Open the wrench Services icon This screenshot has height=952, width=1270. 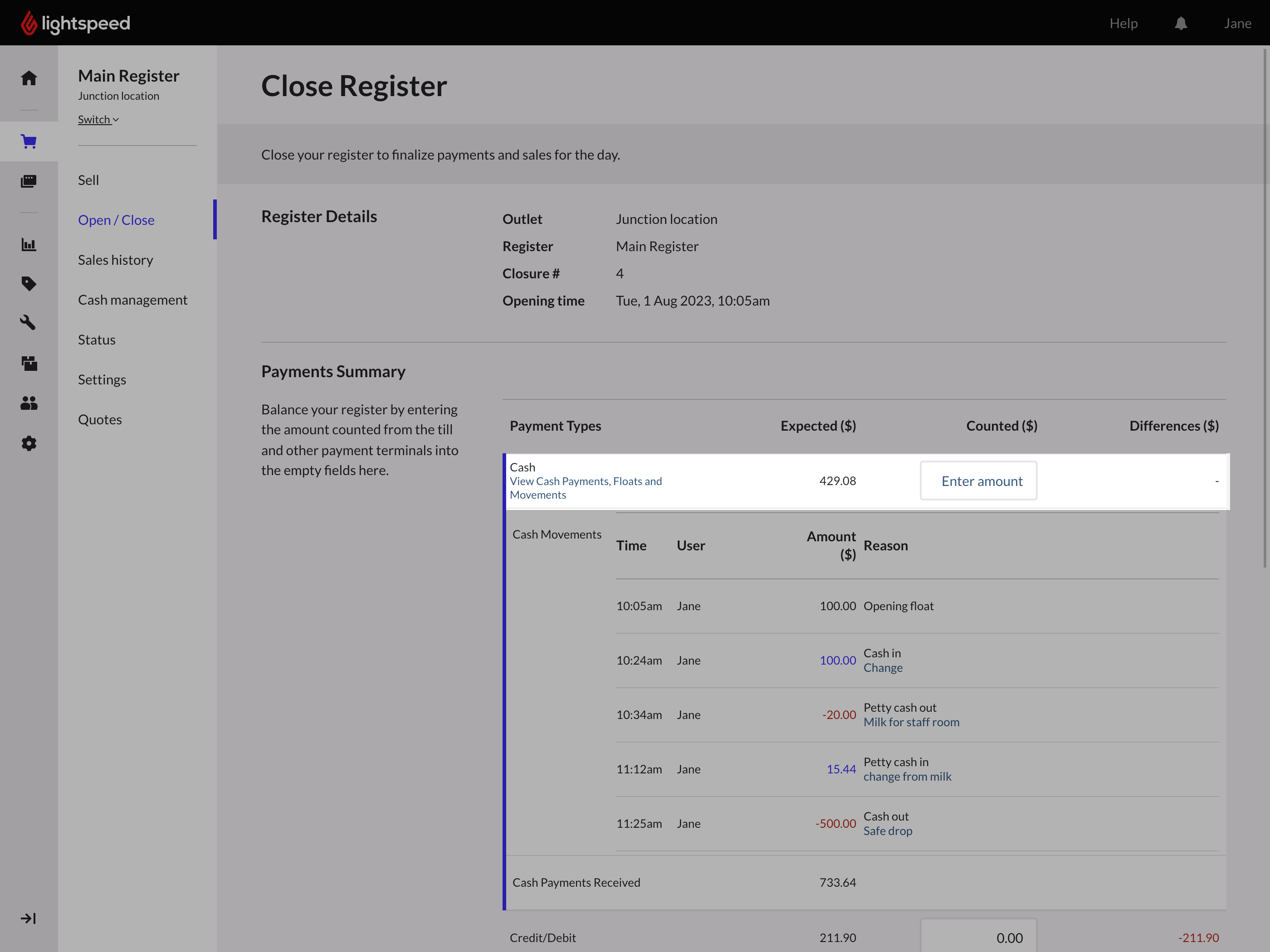pyautogui.click(x=29, y=322)
